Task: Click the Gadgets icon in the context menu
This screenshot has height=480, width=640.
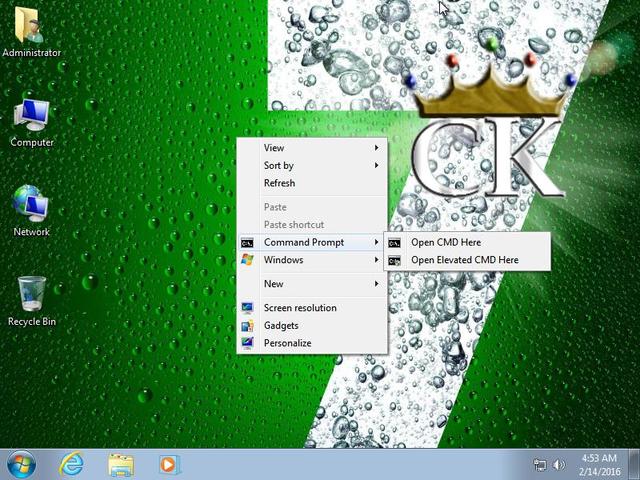Action: coord(247,326)
